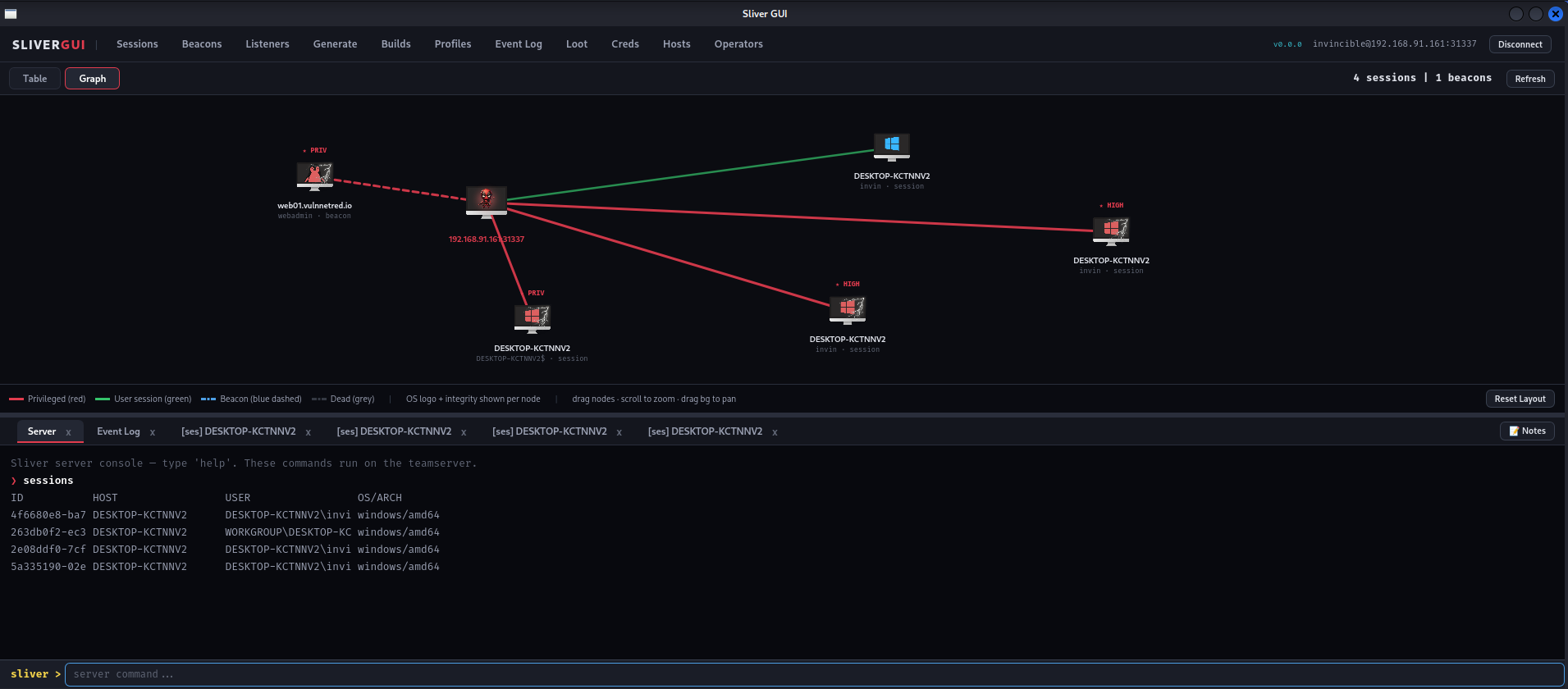Viewport: 1568px width, 689px height.
Task: Focus the server command input field
Action: coord(814,674)
